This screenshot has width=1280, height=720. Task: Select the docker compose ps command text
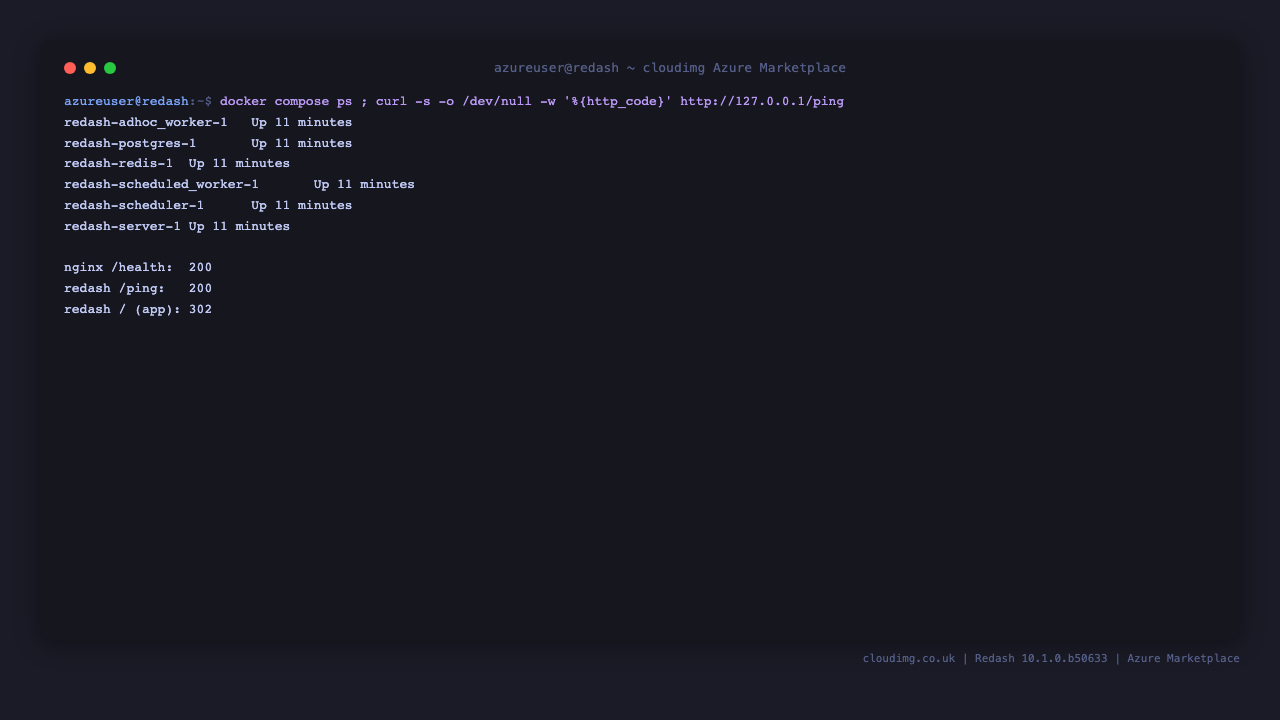[x=286, y=102]
